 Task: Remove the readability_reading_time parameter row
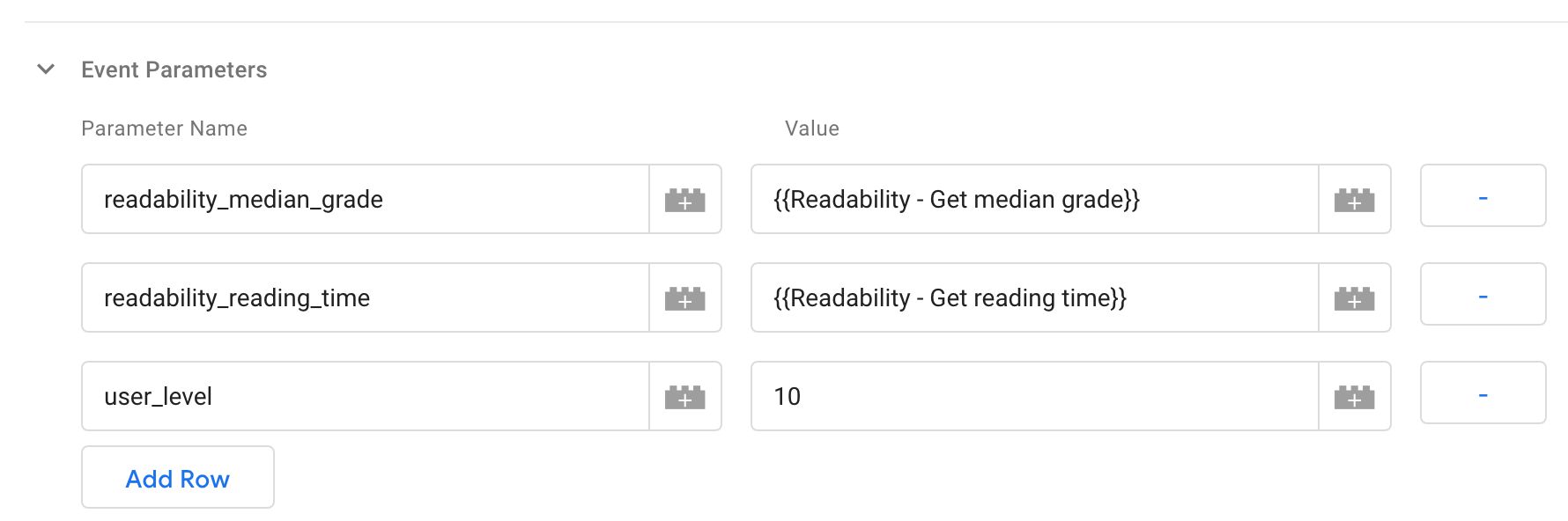click(1483, 294)
